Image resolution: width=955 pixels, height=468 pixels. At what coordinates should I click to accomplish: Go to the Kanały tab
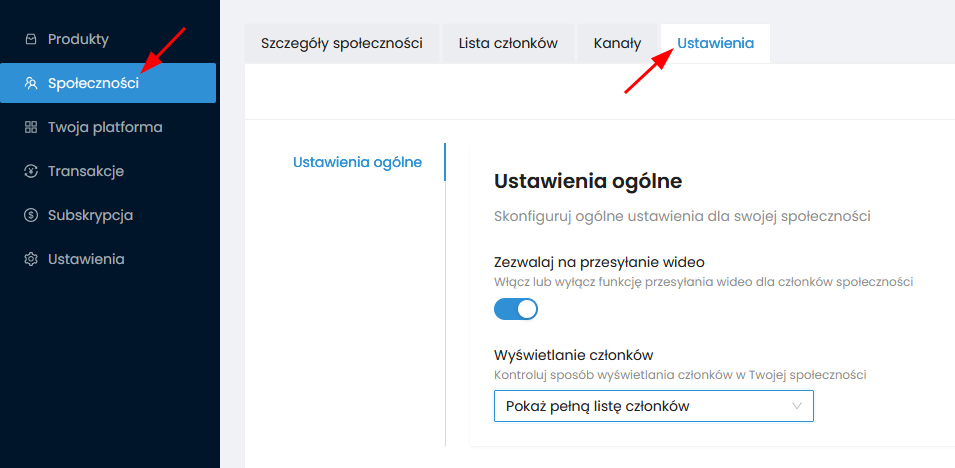(x=617, y=43)
